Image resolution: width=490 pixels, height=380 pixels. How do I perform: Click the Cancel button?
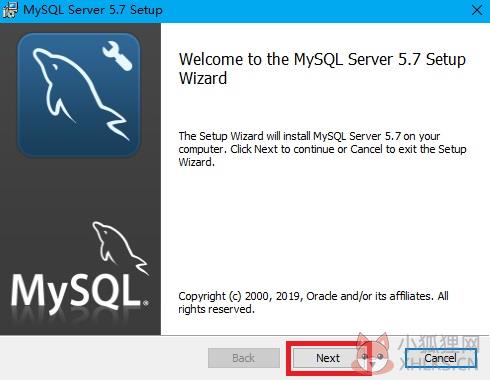(x=440, y=358)
